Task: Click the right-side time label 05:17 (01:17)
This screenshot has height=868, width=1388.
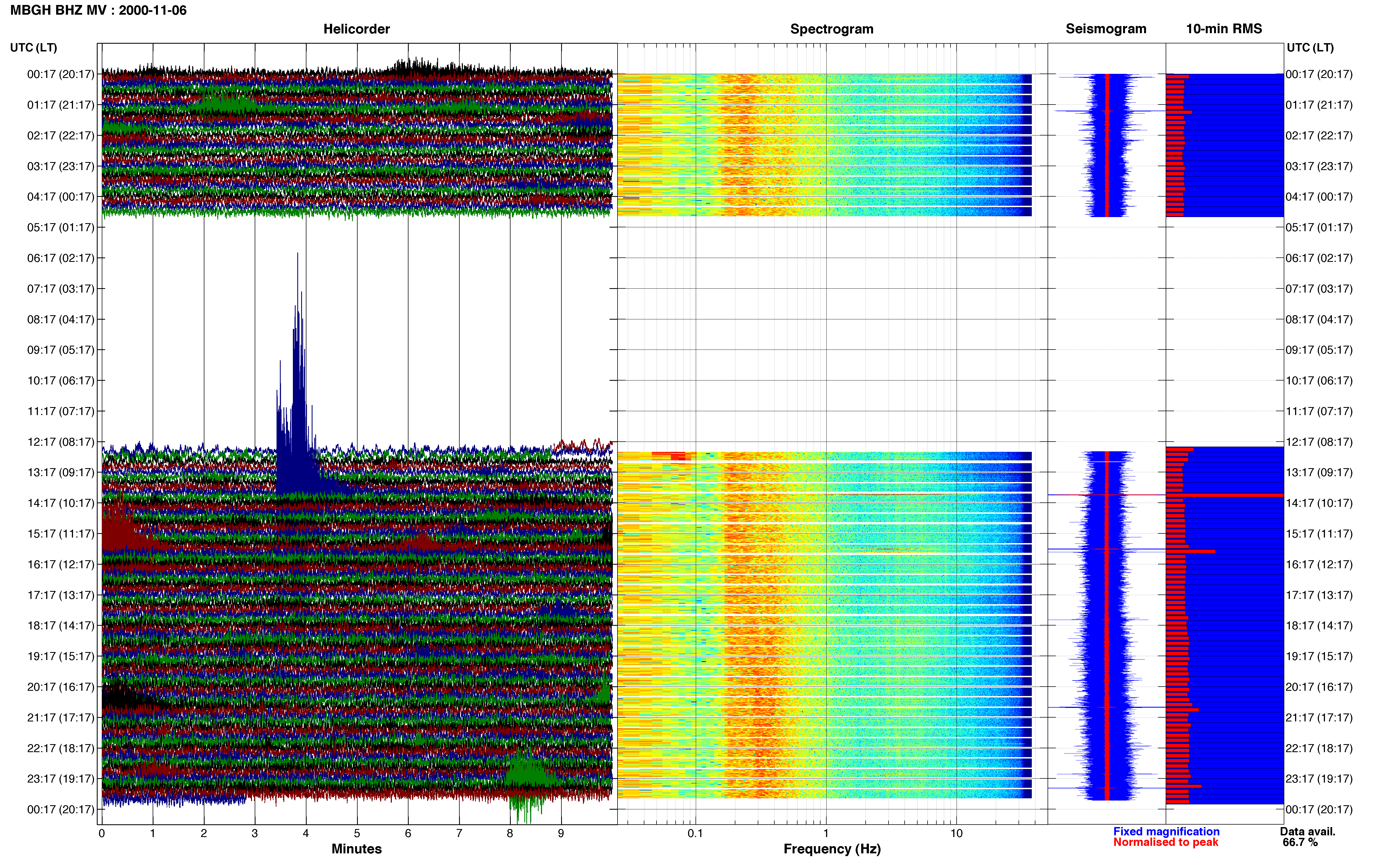Action: [x=1319, y=227]
